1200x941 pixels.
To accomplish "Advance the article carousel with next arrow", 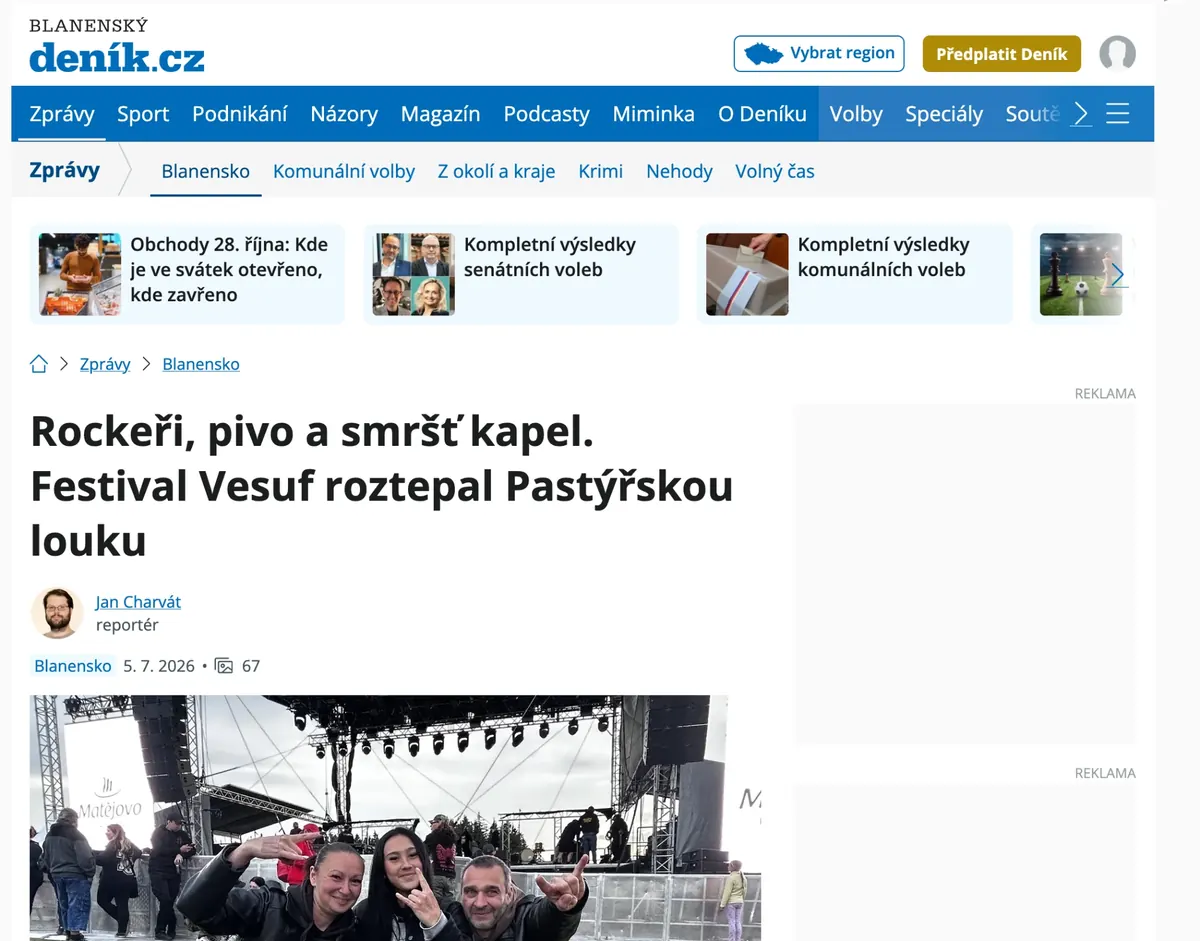I will 1118,275.
